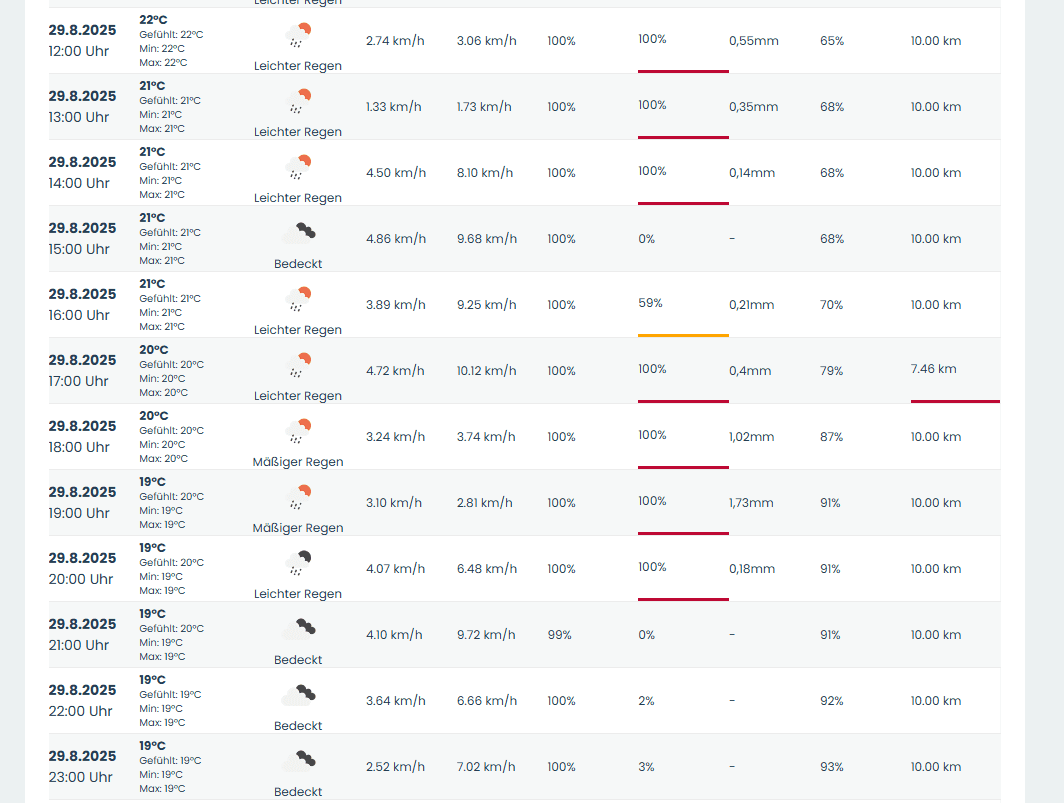Click the 0,21mm precipitation value
Viewport: 1064px width, 803px height.
tap(752, 305)
